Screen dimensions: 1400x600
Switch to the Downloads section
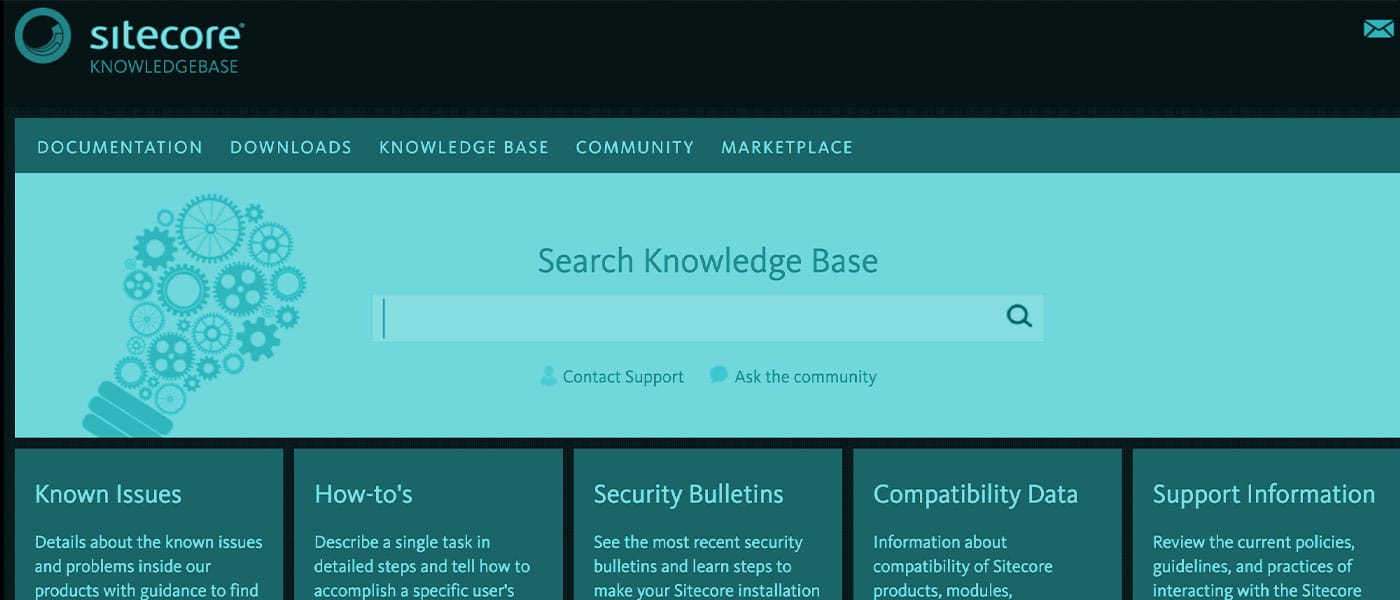[x=290, y=146]
